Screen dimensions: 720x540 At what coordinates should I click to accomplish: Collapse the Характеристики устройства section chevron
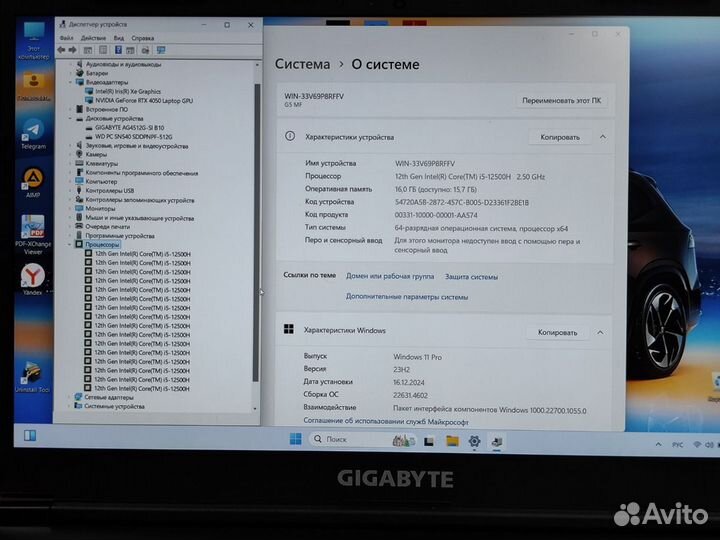[603, 137]
